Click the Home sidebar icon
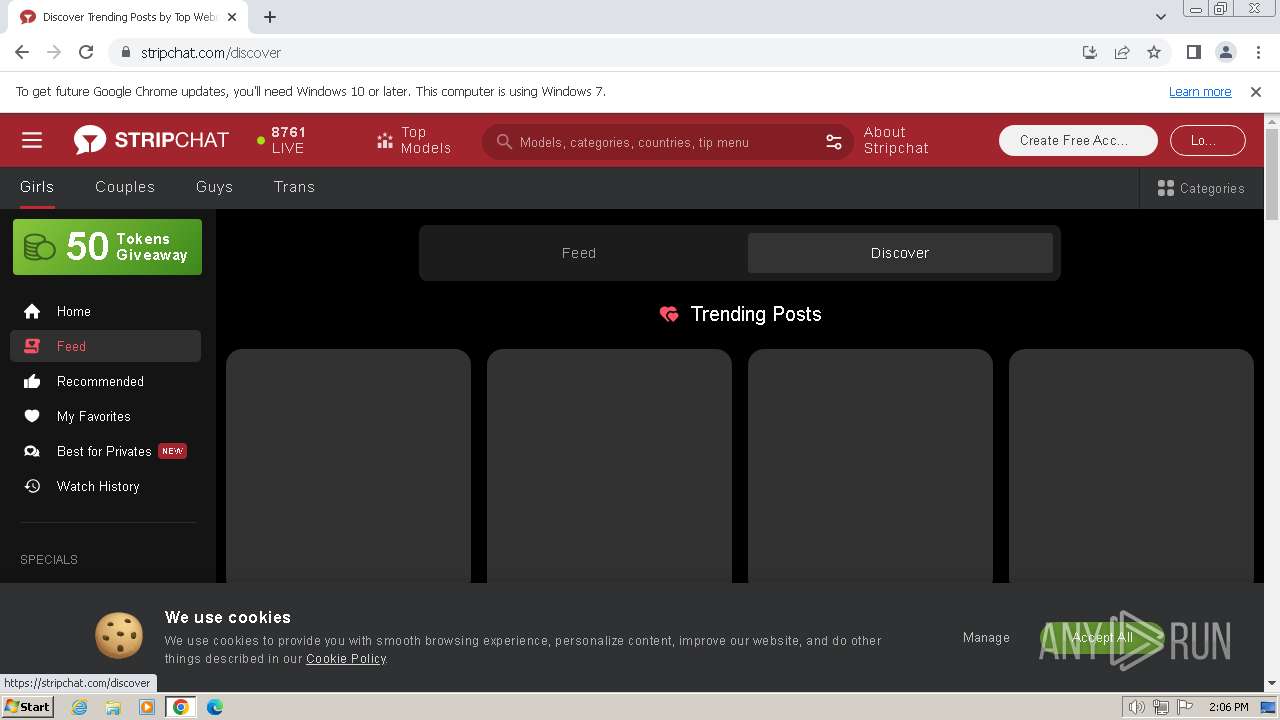Image resolution: width=1280 pixels, height=720 pixels. tap(32, 311)
